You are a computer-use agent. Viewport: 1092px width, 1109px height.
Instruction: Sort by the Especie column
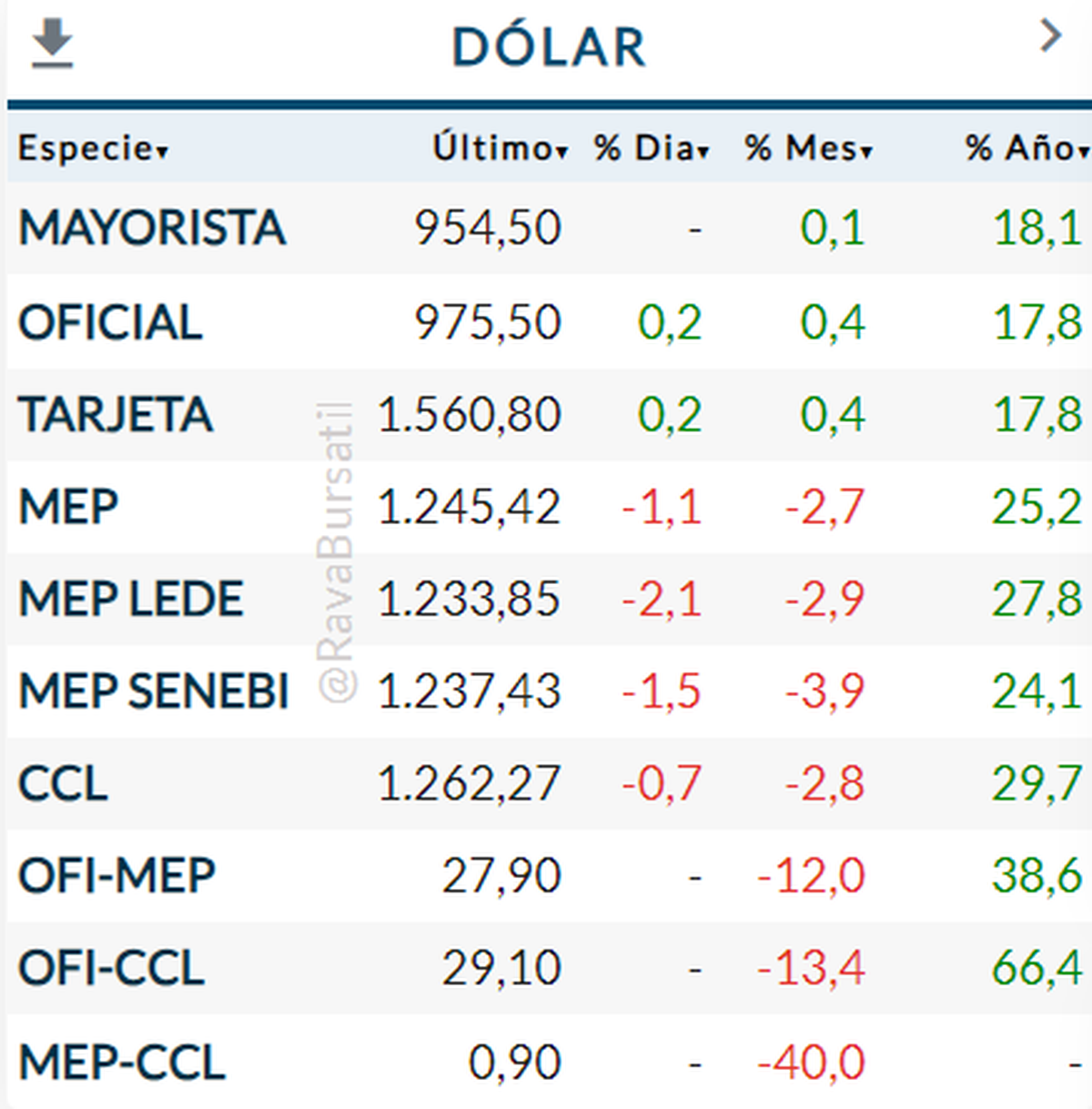tap(93, 147)
